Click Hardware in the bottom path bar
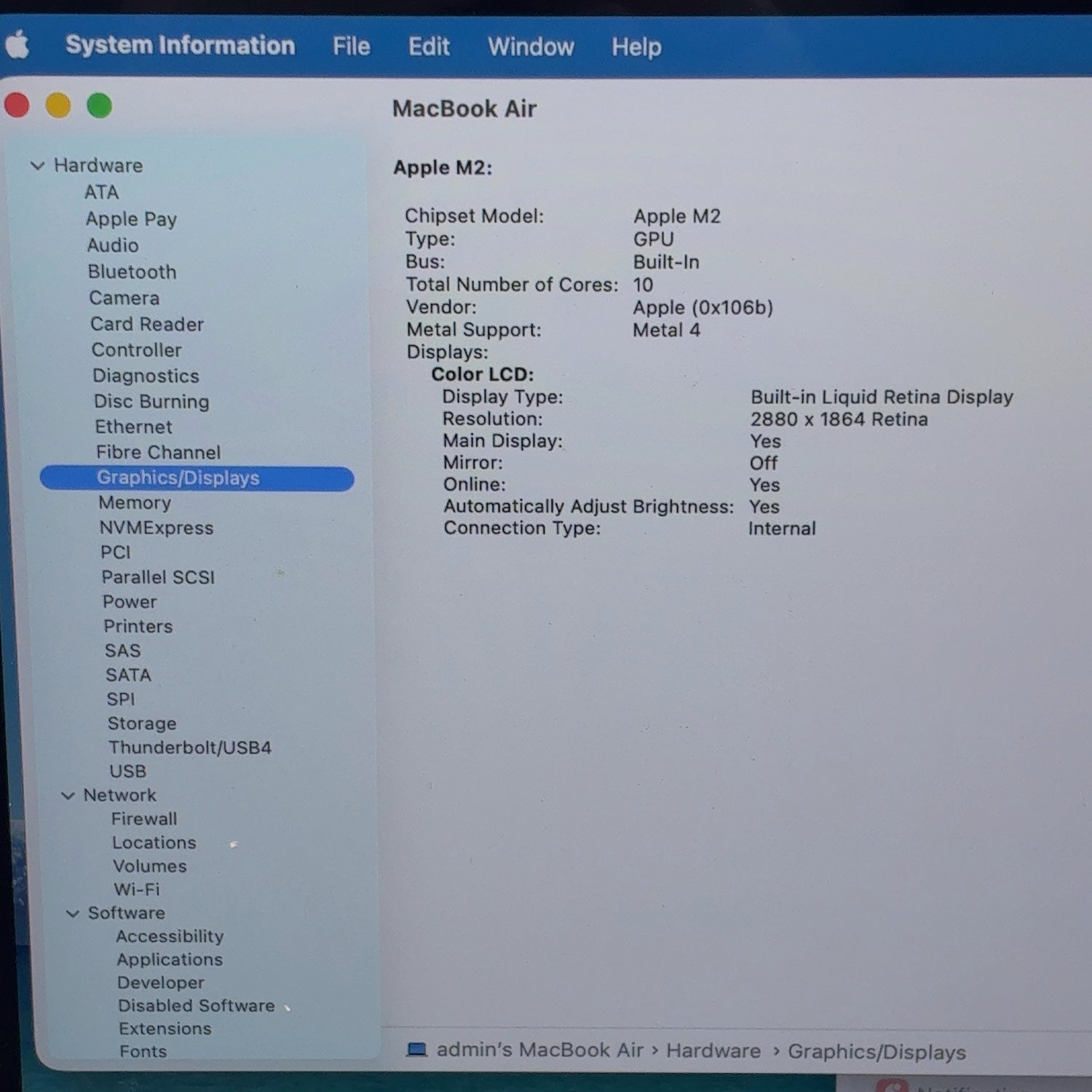Image resolution: width=1092 pixels, height=1092 pixels. click(x=713, y=1051)
